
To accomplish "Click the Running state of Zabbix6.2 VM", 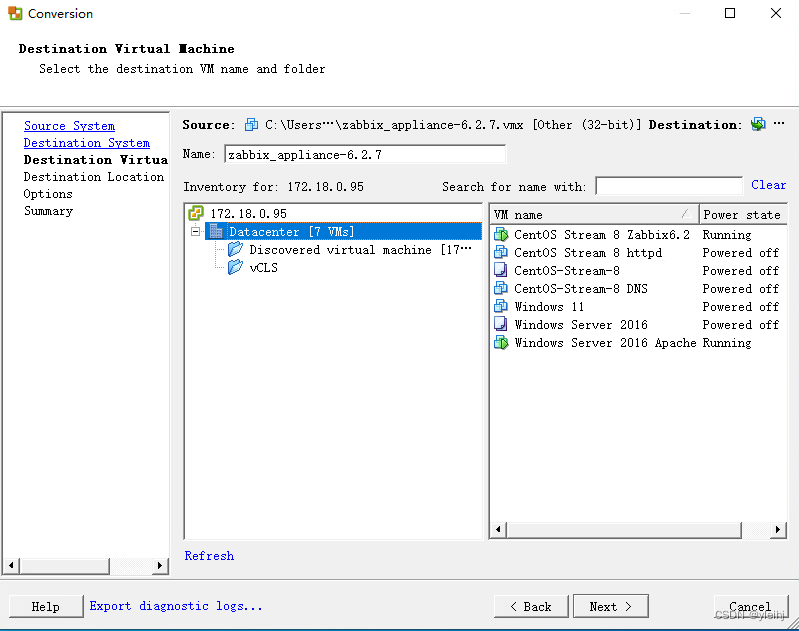I will [x=727, y=234].
